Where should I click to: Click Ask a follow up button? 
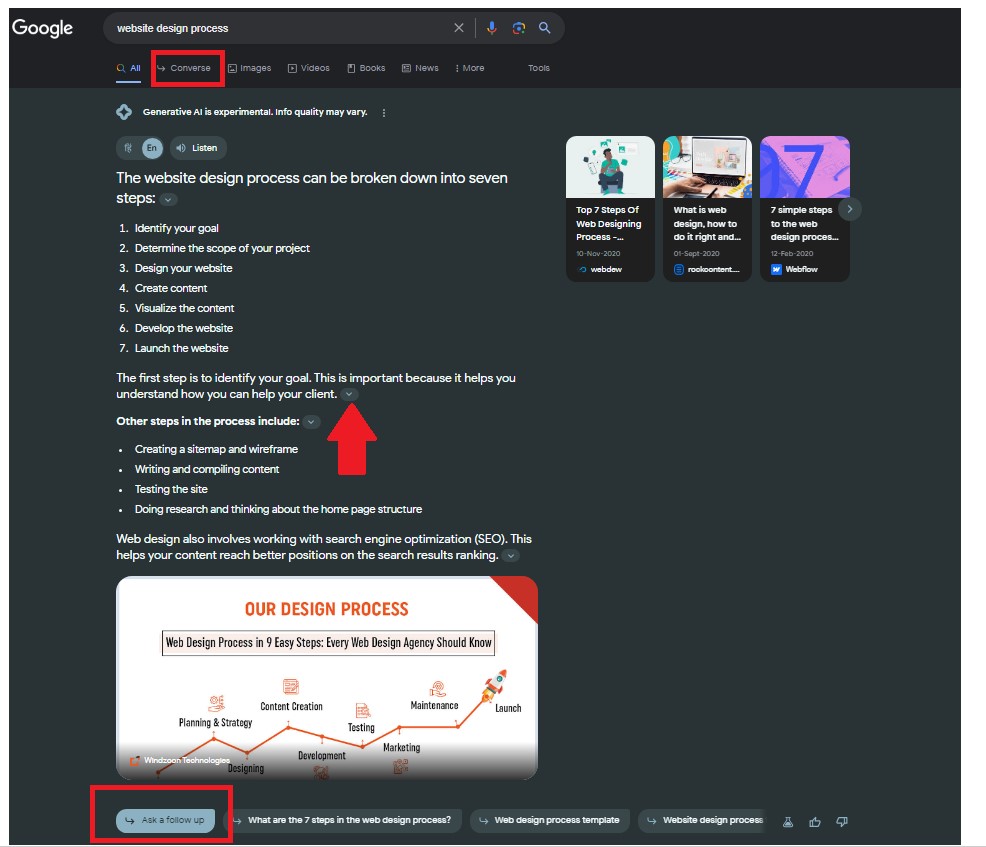pyautogui.click(x=165, y=821)
